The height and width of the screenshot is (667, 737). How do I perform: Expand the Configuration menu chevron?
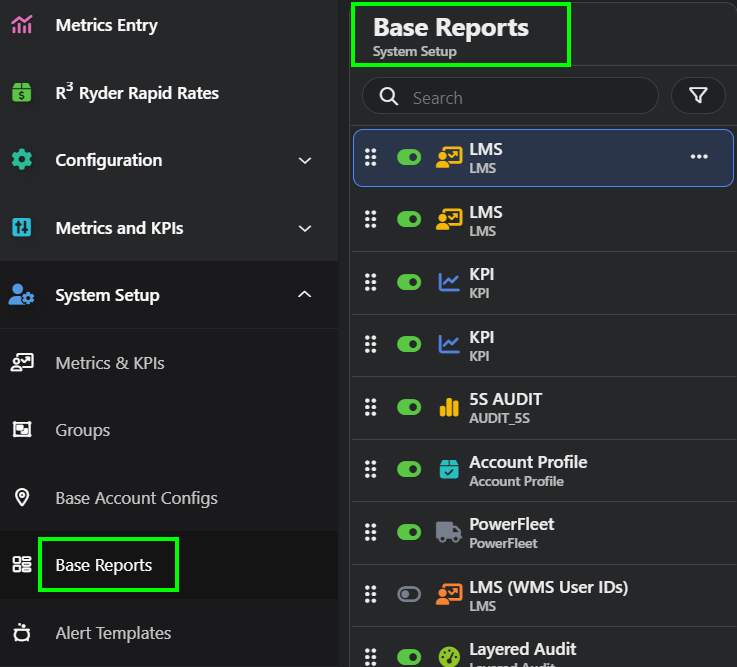[x=305, y=160]
